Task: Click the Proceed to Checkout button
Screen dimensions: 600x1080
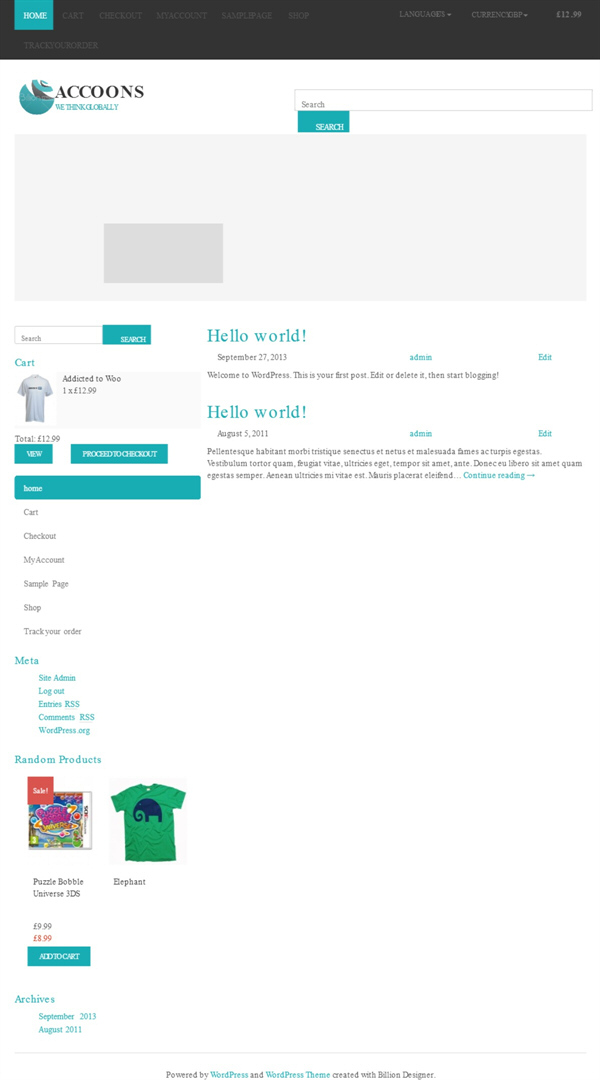Action: coord(119,454)
